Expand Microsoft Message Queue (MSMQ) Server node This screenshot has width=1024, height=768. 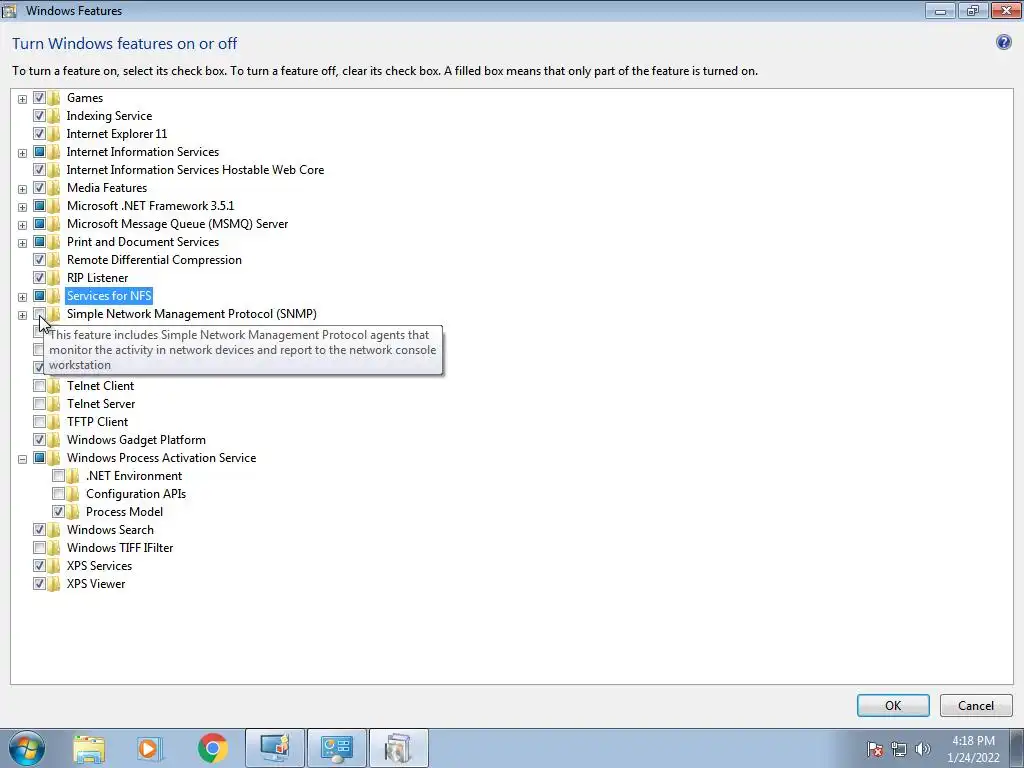point(22,225)
